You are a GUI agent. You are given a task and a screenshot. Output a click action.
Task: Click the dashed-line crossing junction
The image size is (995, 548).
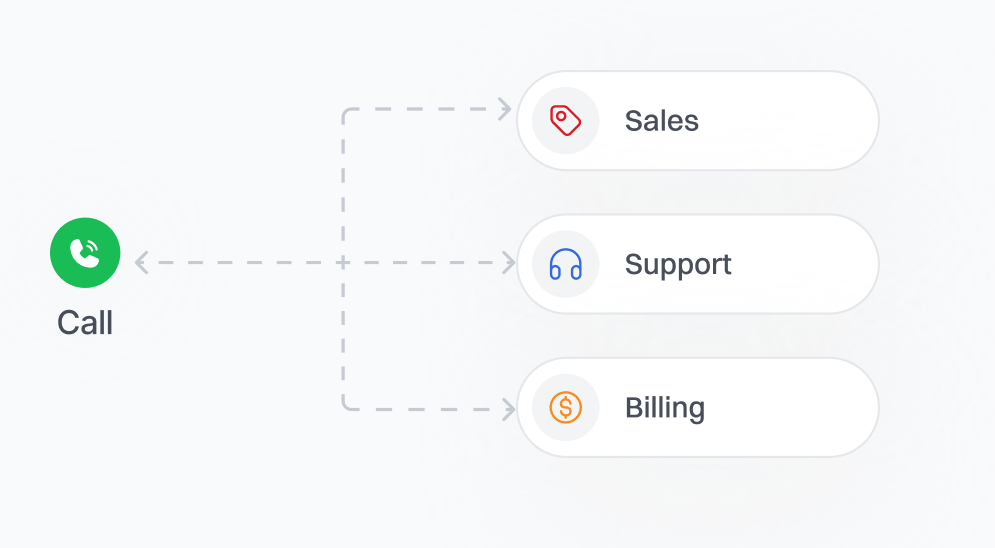tap(343, 263)
